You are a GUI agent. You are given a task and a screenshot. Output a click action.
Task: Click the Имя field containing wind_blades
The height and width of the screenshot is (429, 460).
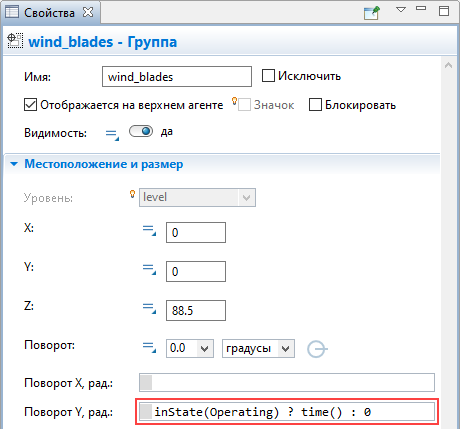click(177, 77)
